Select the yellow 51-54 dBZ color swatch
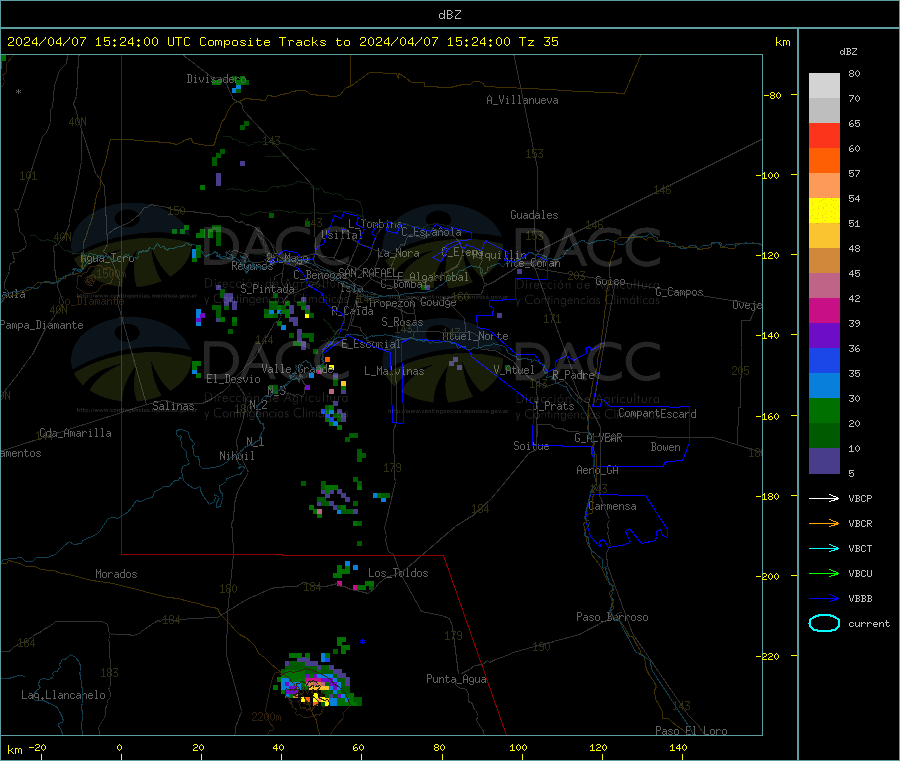 pyautogui.click(x=824, y=211)
